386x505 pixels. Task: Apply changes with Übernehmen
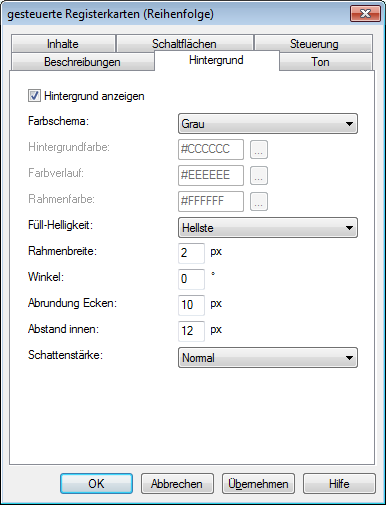pos(258,483)
